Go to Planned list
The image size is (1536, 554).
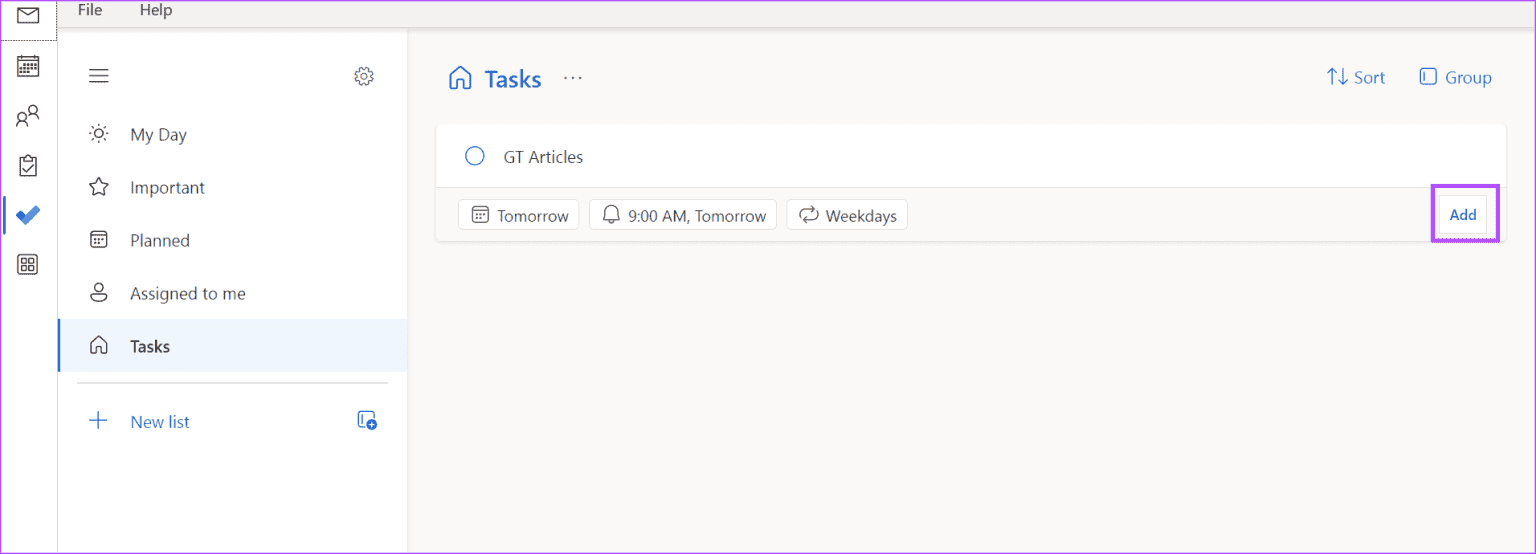click(x=232, y=241)
